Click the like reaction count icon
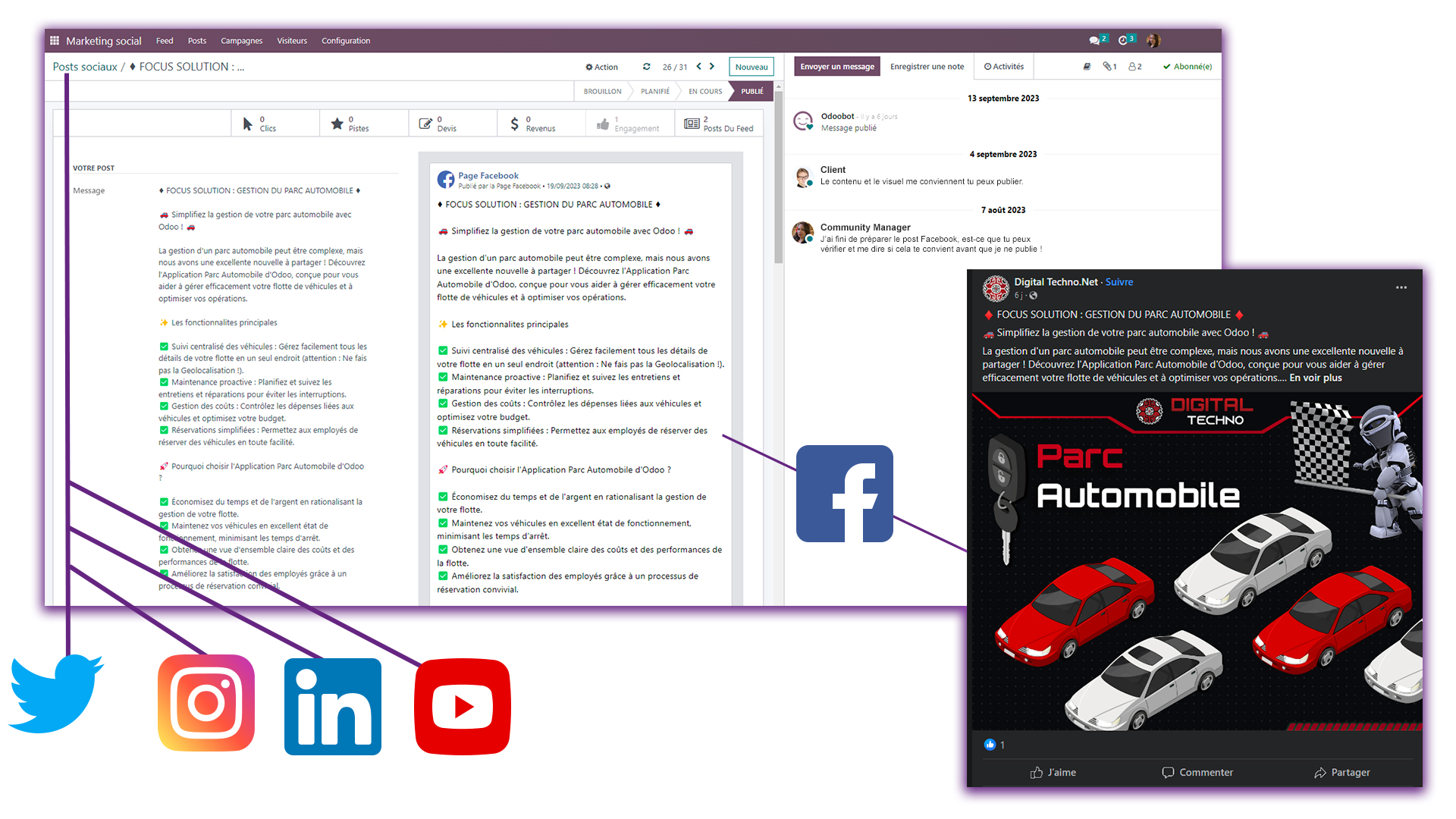The width and height of the screenshot is (1456, 819). point(990,745)
